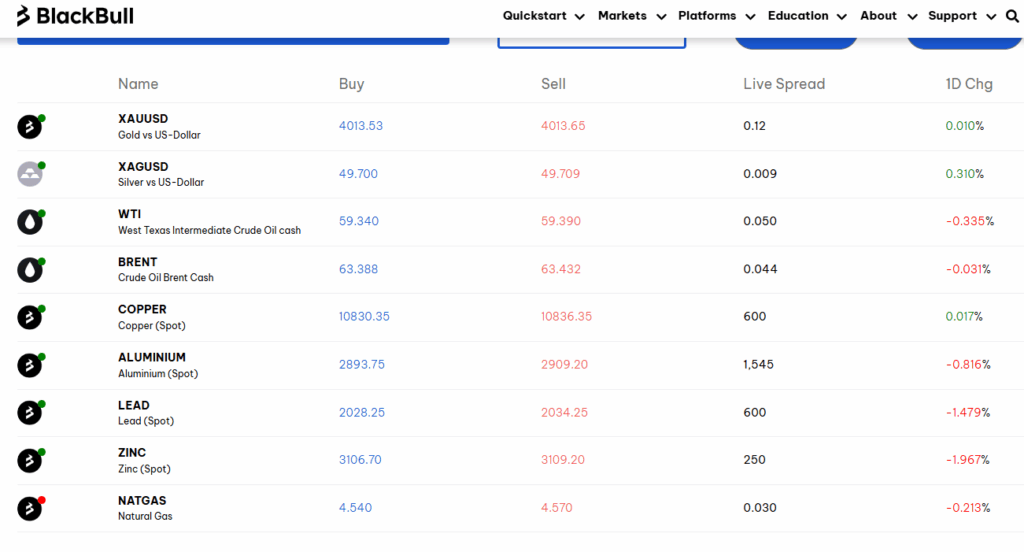
Task: Open the Quickstart menu
Action: point(534,16)
